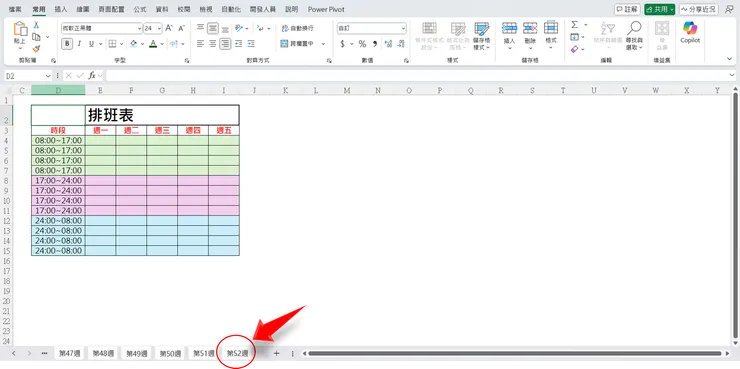Screen dimensions: 740x369
Task: Click the green 共用 share button
Action: click(659, 9)
